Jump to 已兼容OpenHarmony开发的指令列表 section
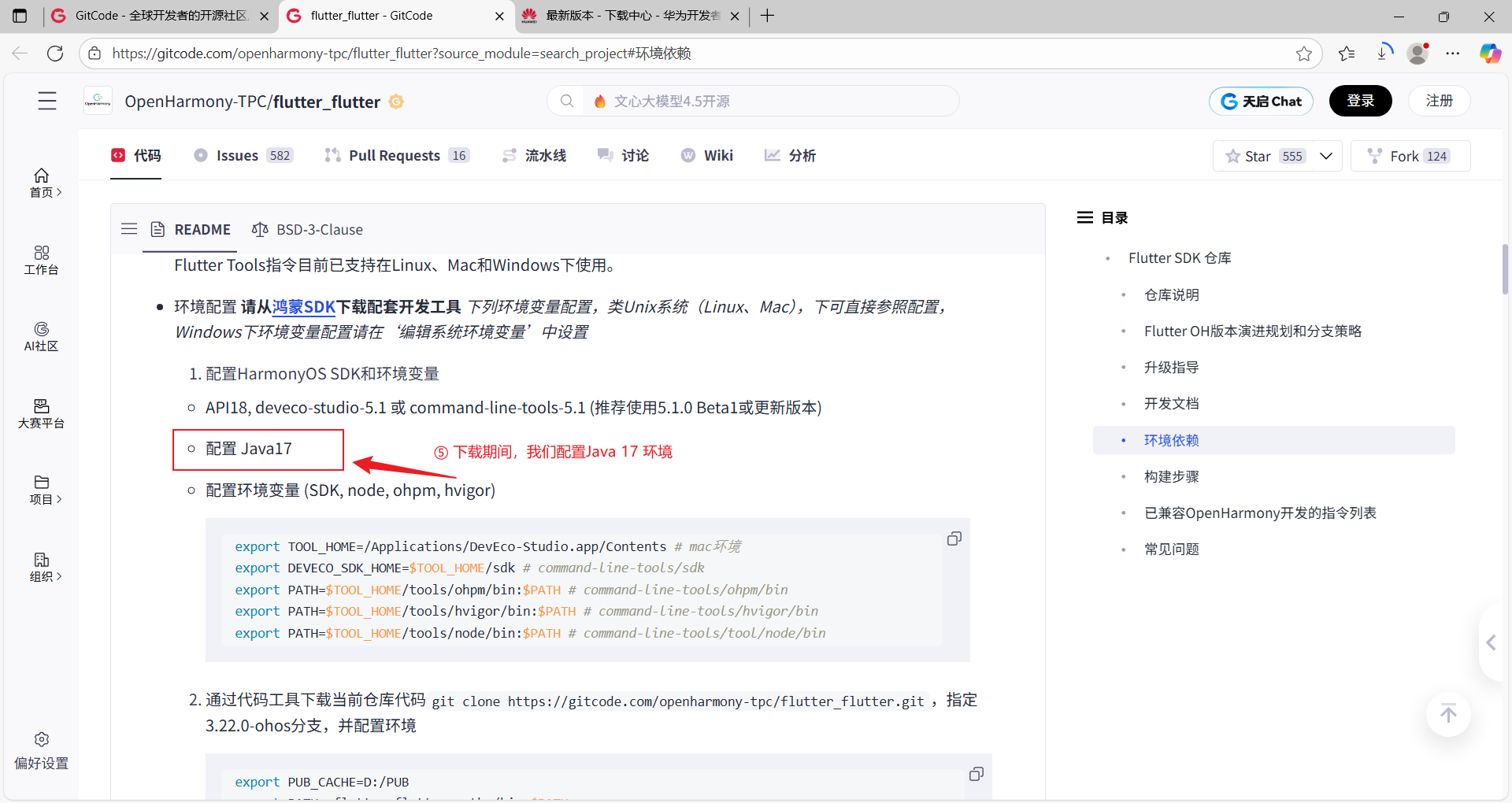Viewport: 1512px width, 803px height. pyautogui.click(x=1260, y=513)
